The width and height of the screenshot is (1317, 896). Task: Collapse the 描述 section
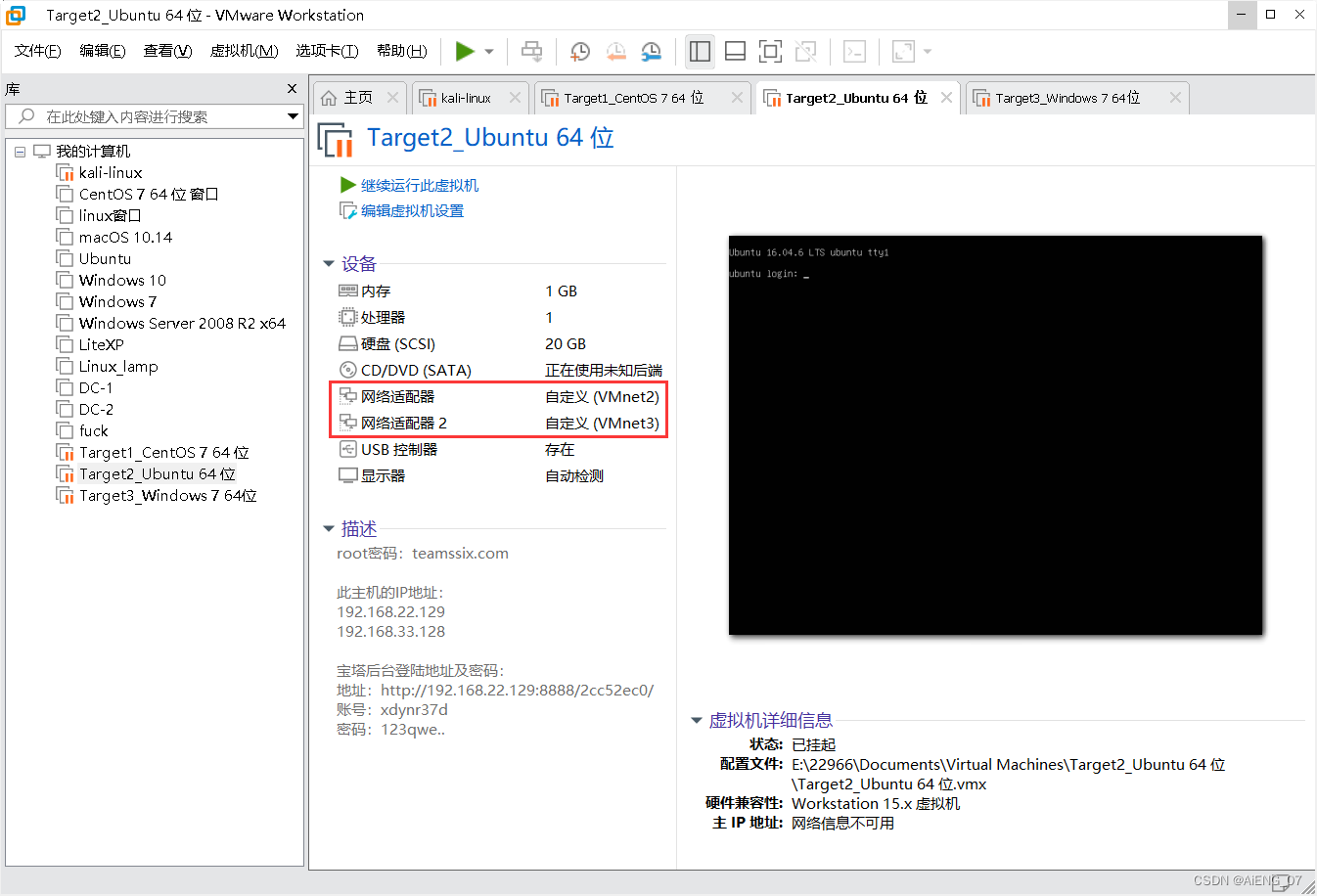pos(329,529)
